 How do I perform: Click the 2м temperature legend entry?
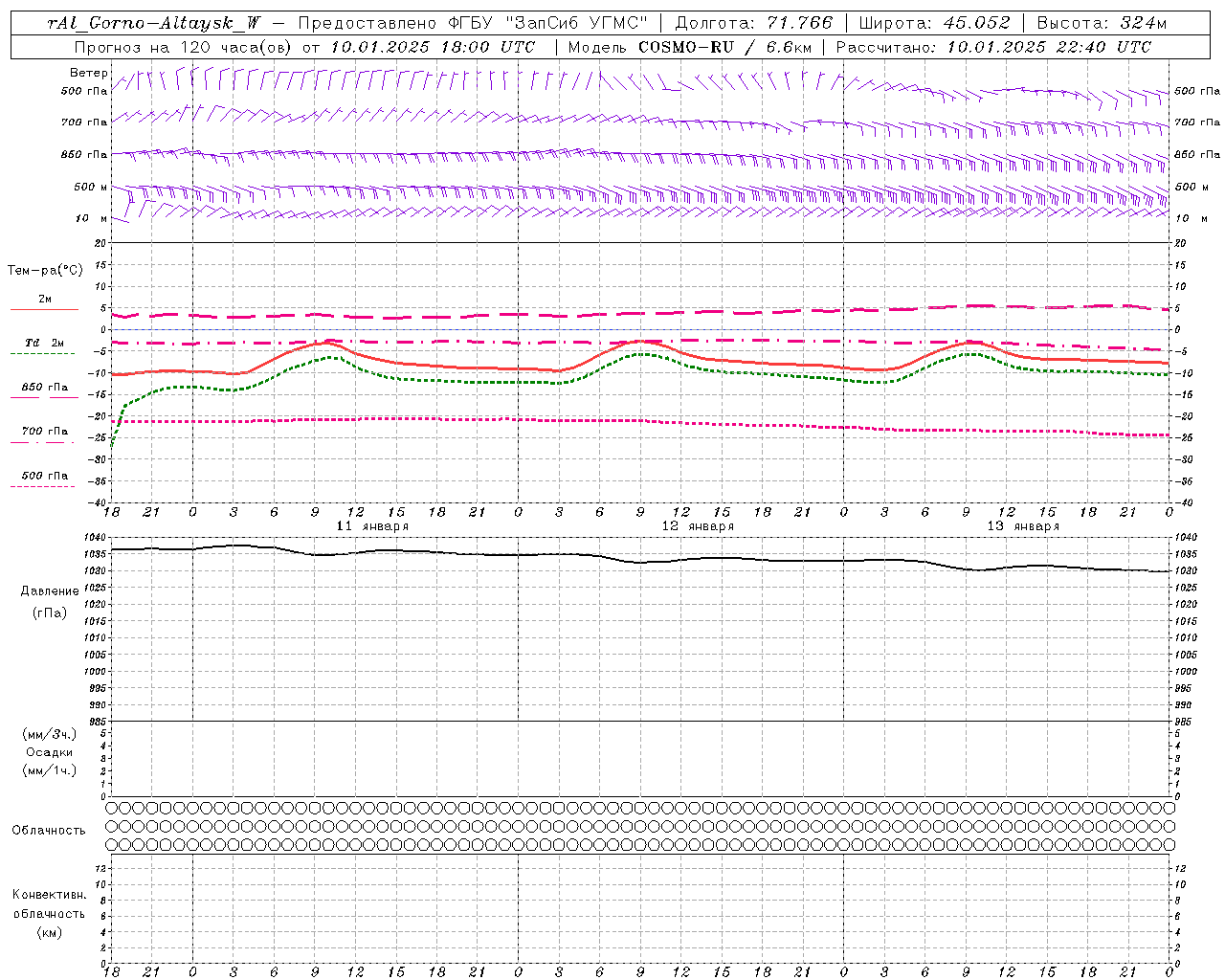pyautogui.click(x=45, y=300)
